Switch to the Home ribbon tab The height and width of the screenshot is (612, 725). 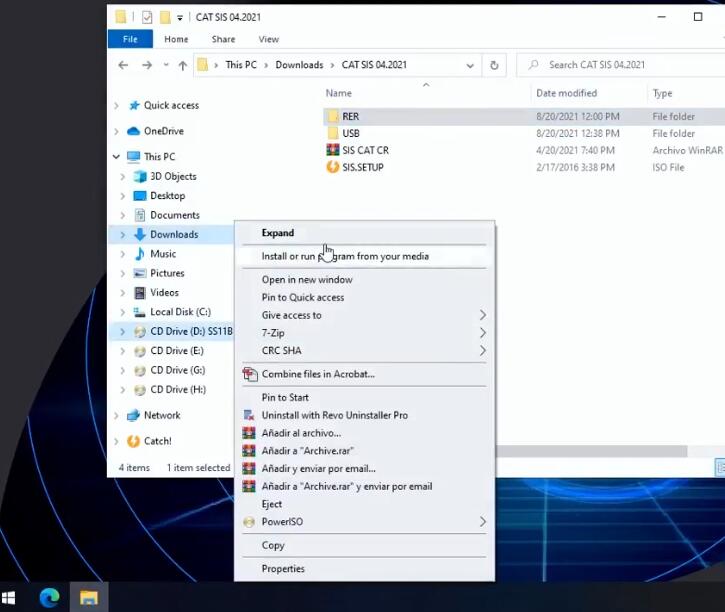click(176, 39)
